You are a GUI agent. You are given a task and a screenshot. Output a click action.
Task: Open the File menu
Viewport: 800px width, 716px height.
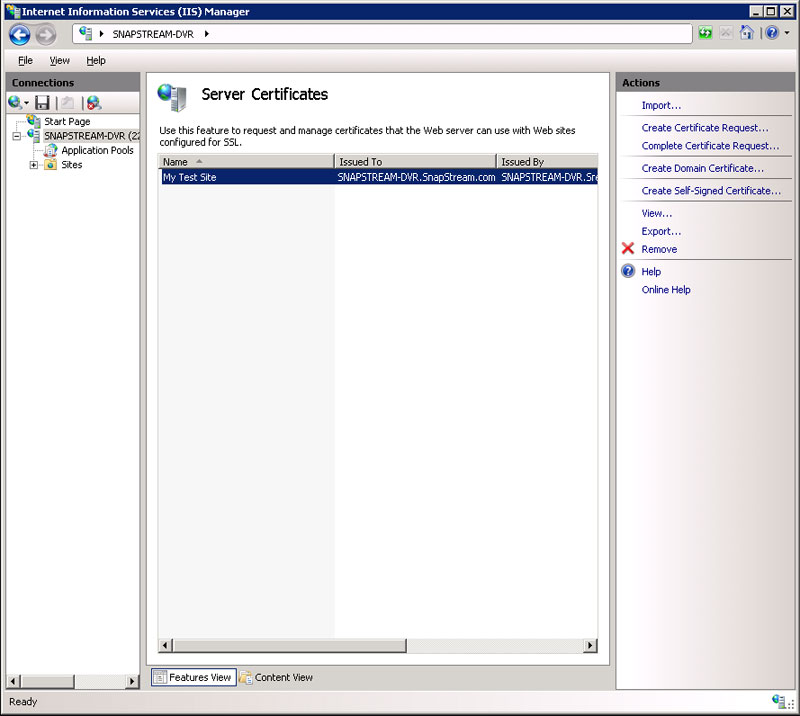point(25,61)
